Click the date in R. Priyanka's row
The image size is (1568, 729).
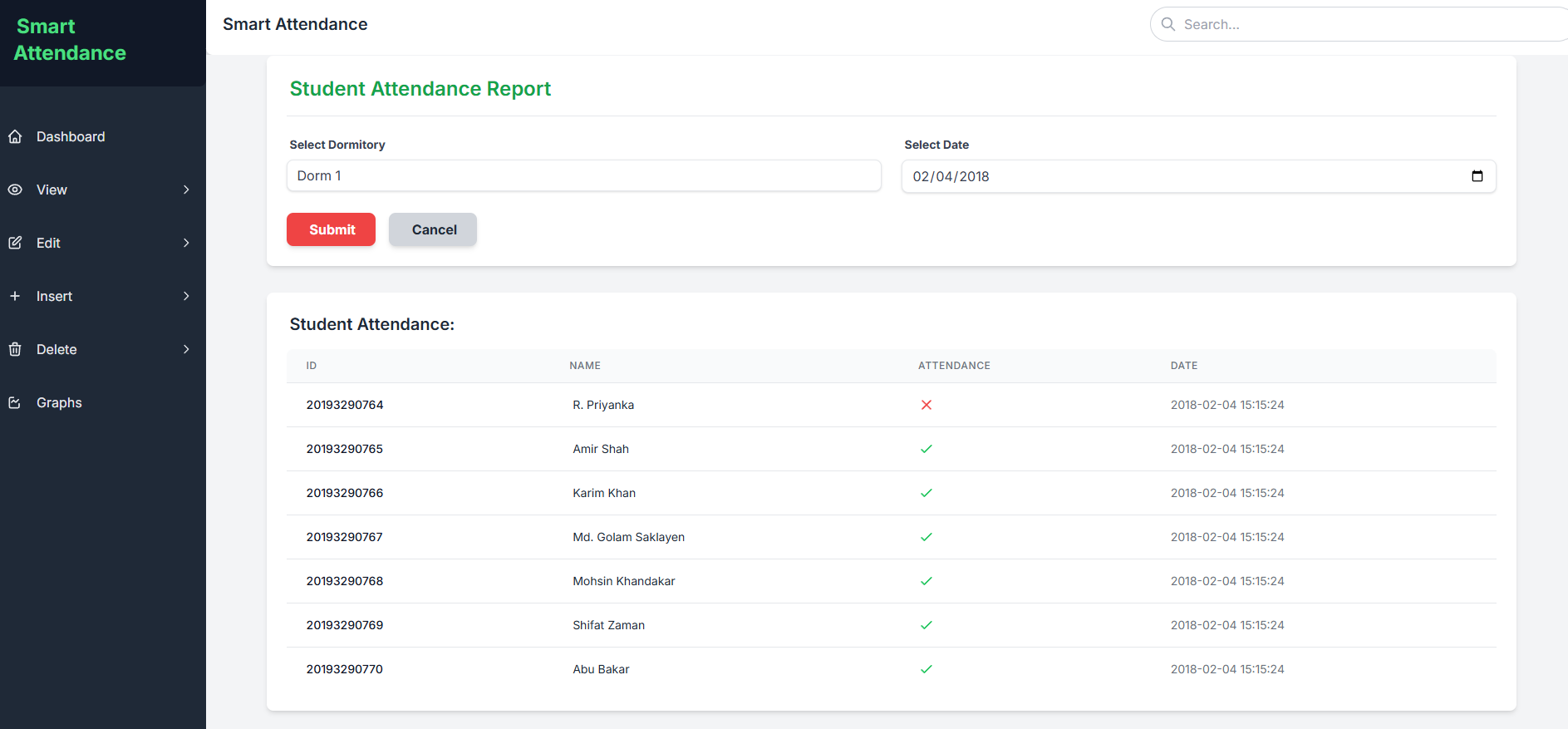click(1227, 405)
